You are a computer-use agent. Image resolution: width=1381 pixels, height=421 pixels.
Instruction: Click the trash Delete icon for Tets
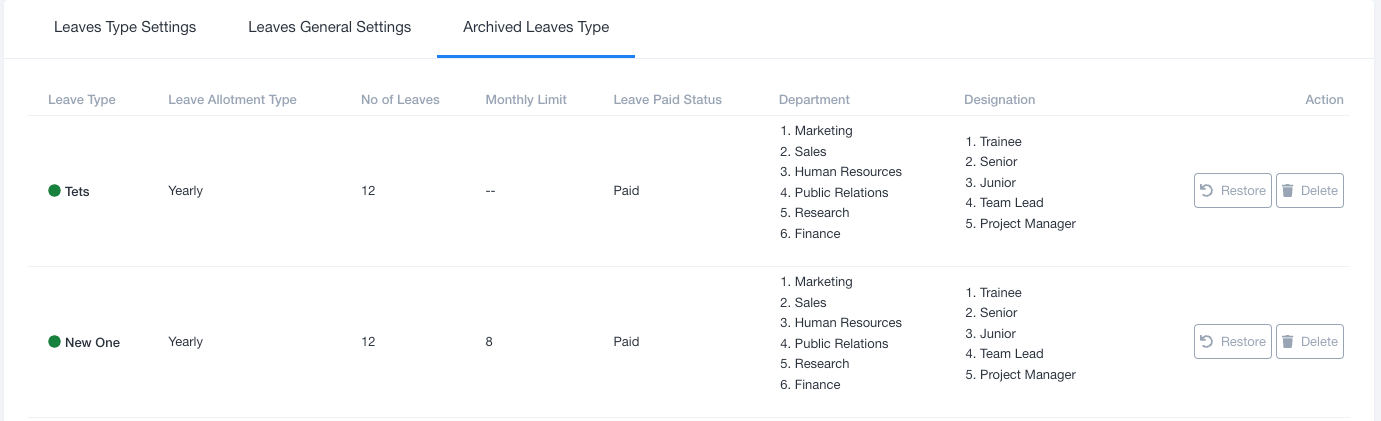click(x=1288, y=191)
